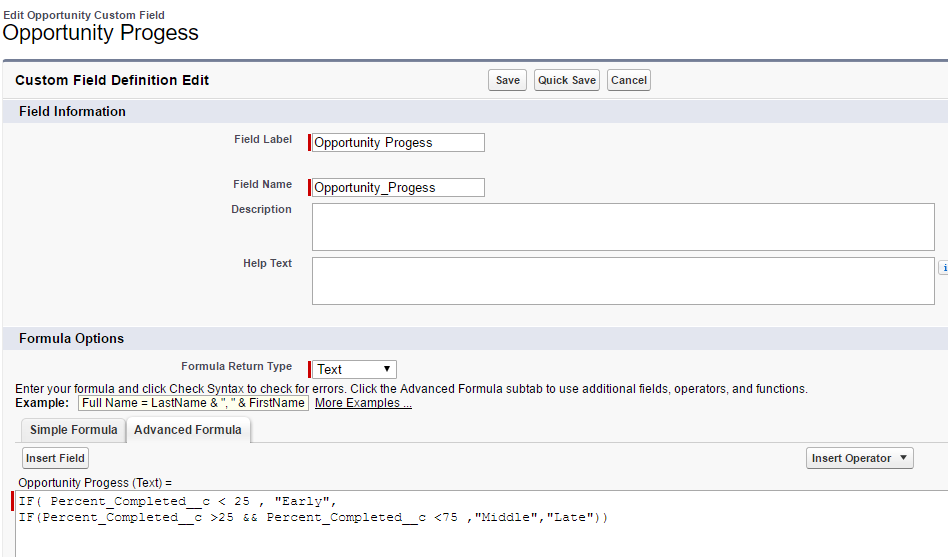This screenshot has width=948, height=557.
Task: Open the More Examples link
Action: [x=363, y=403]
